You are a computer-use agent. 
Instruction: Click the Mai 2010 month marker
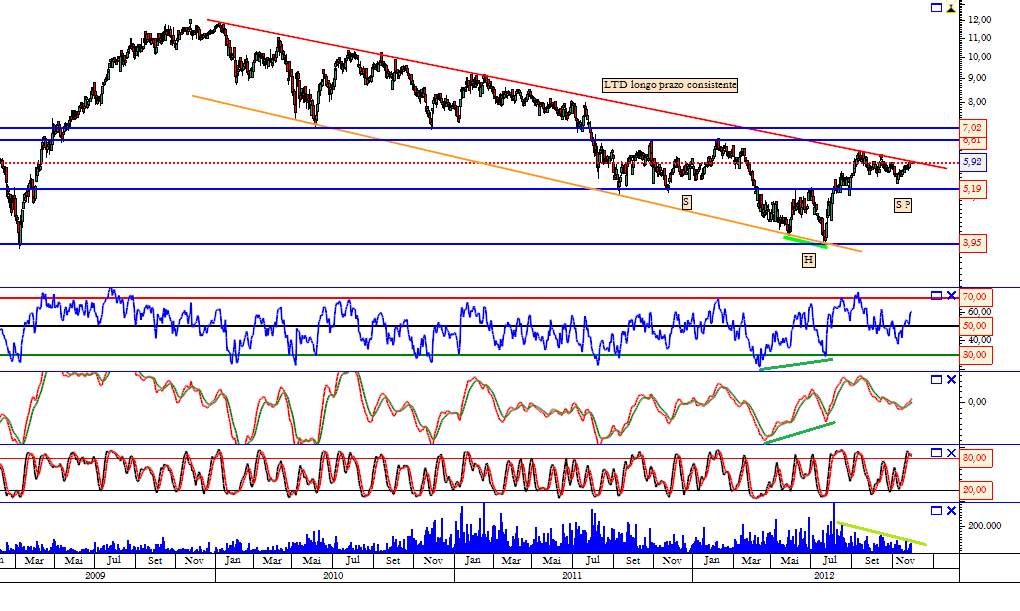pos(312,560)
